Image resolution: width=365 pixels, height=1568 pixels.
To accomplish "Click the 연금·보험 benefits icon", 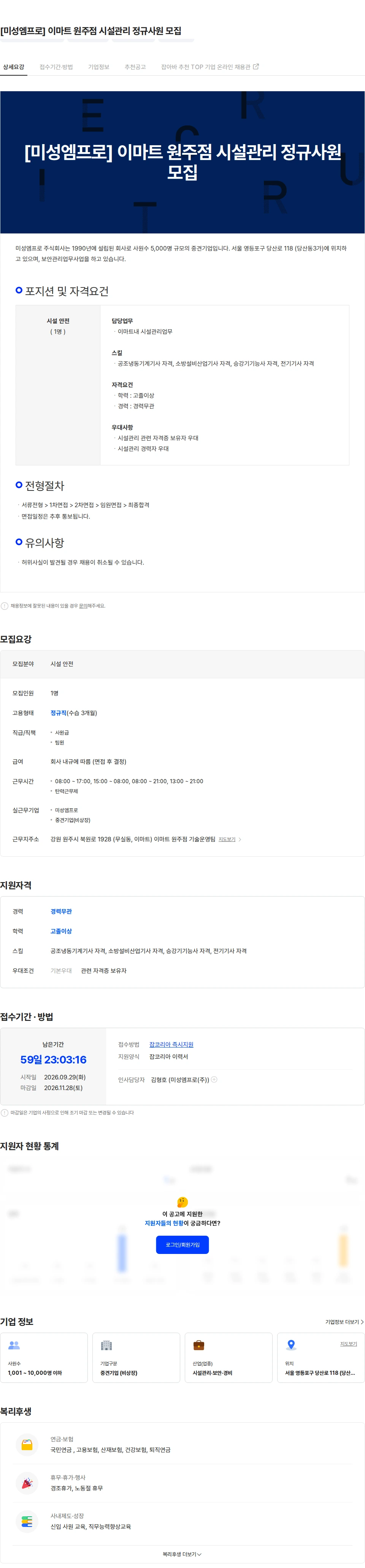I will coord(27,1445).
